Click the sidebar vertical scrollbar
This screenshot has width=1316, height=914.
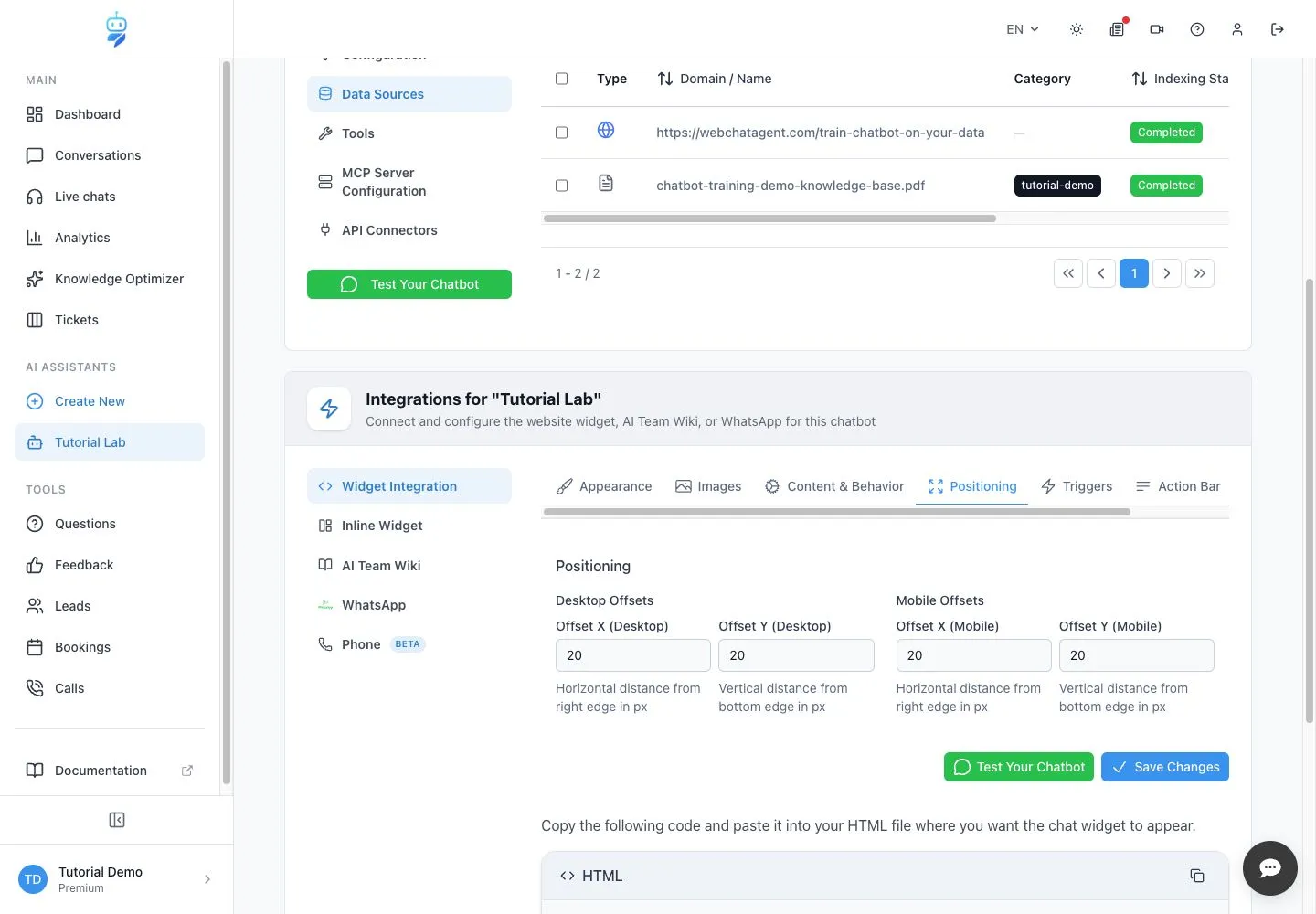point(226,423)
